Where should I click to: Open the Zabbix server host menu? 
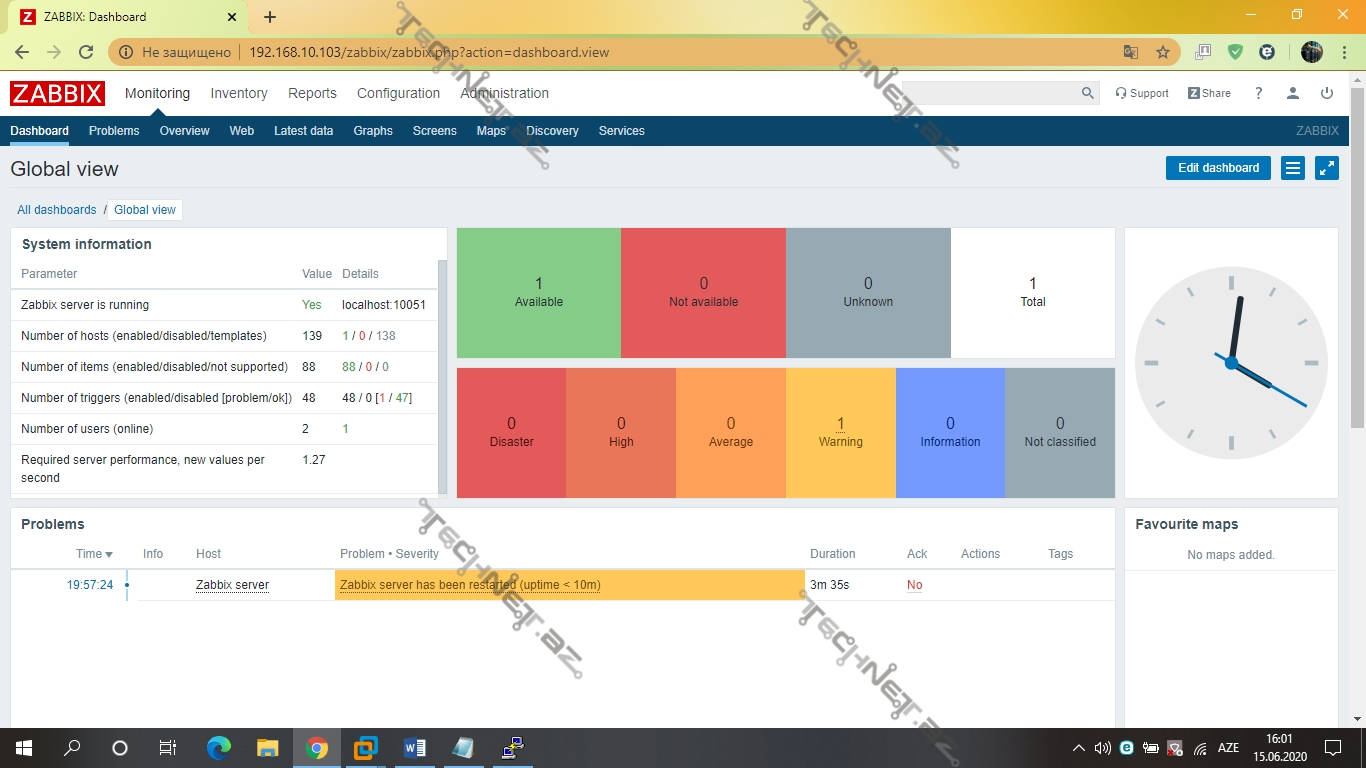tap(232, 585)
